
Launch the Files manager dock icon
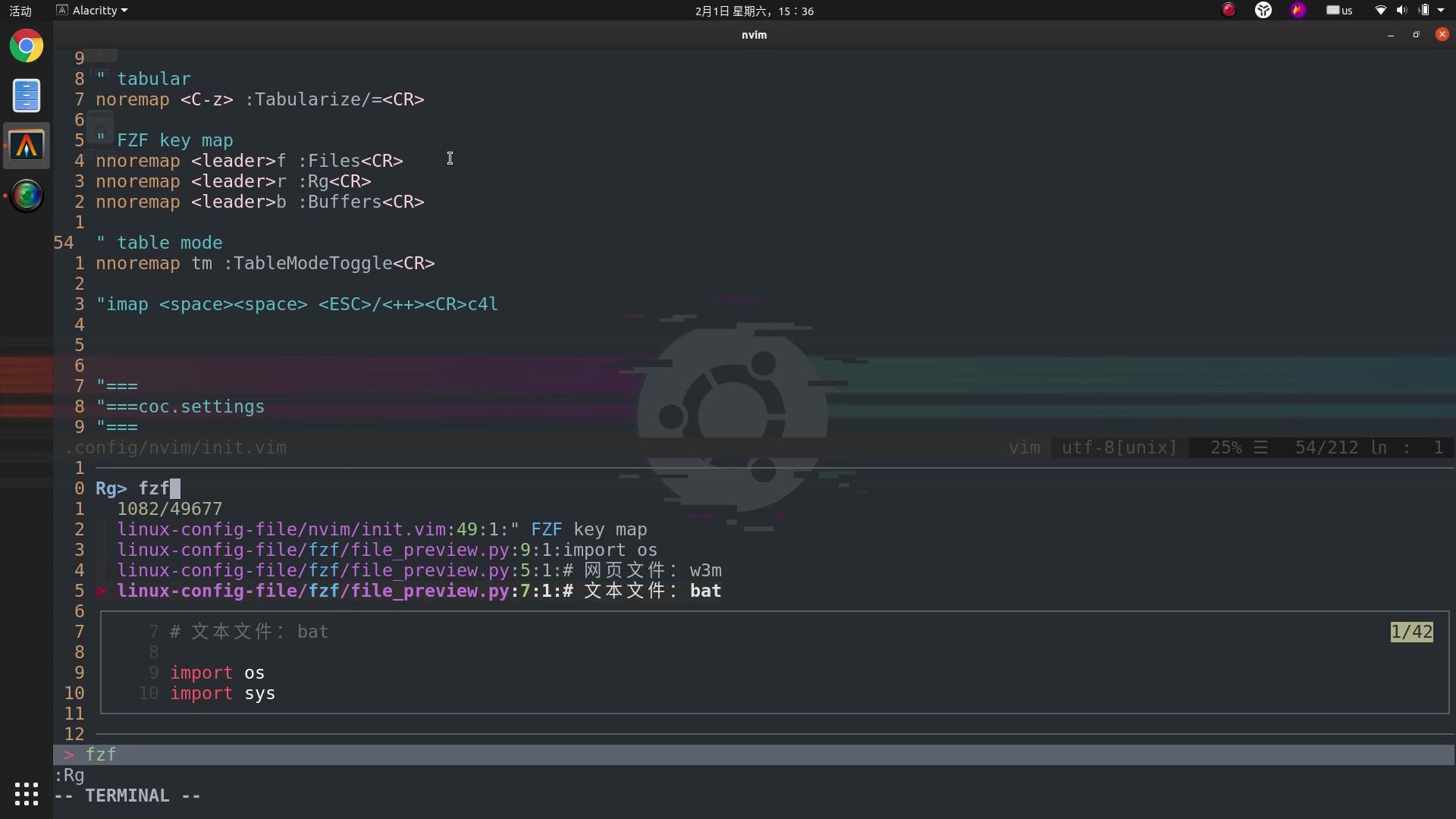click(27, 96)
